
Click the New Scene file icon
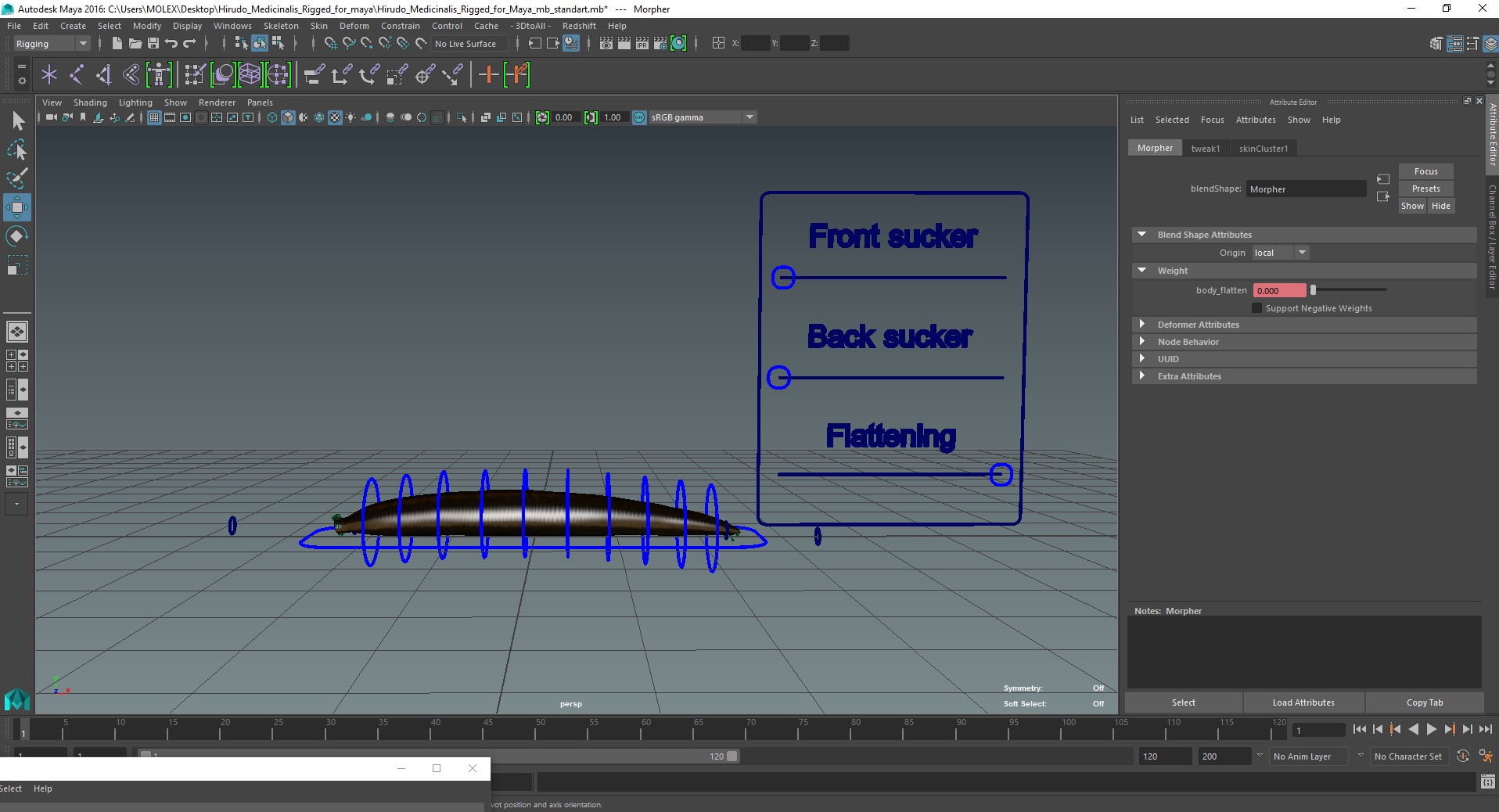[x=117, y=44]
